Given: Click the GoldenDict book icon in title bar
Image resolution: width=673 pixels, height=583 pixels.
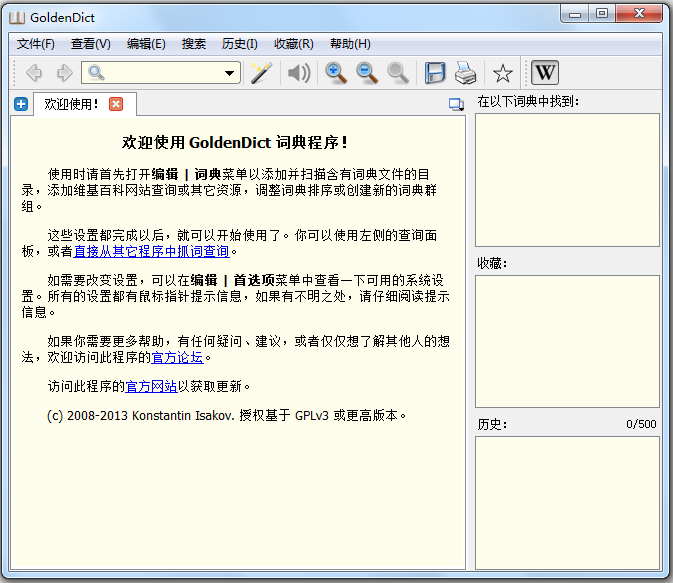Looking at the screenshot, I should tap(17, 18).
